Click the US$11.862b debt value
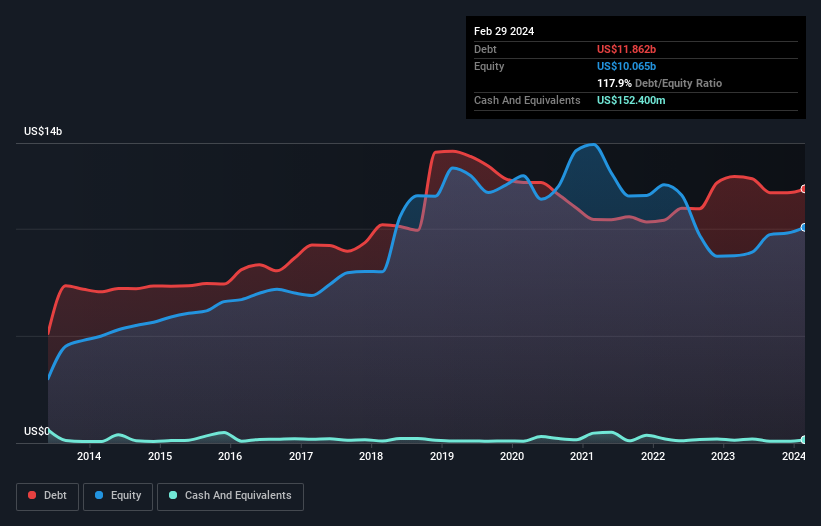This screenshot has height=526, width=821. [626, 49]
